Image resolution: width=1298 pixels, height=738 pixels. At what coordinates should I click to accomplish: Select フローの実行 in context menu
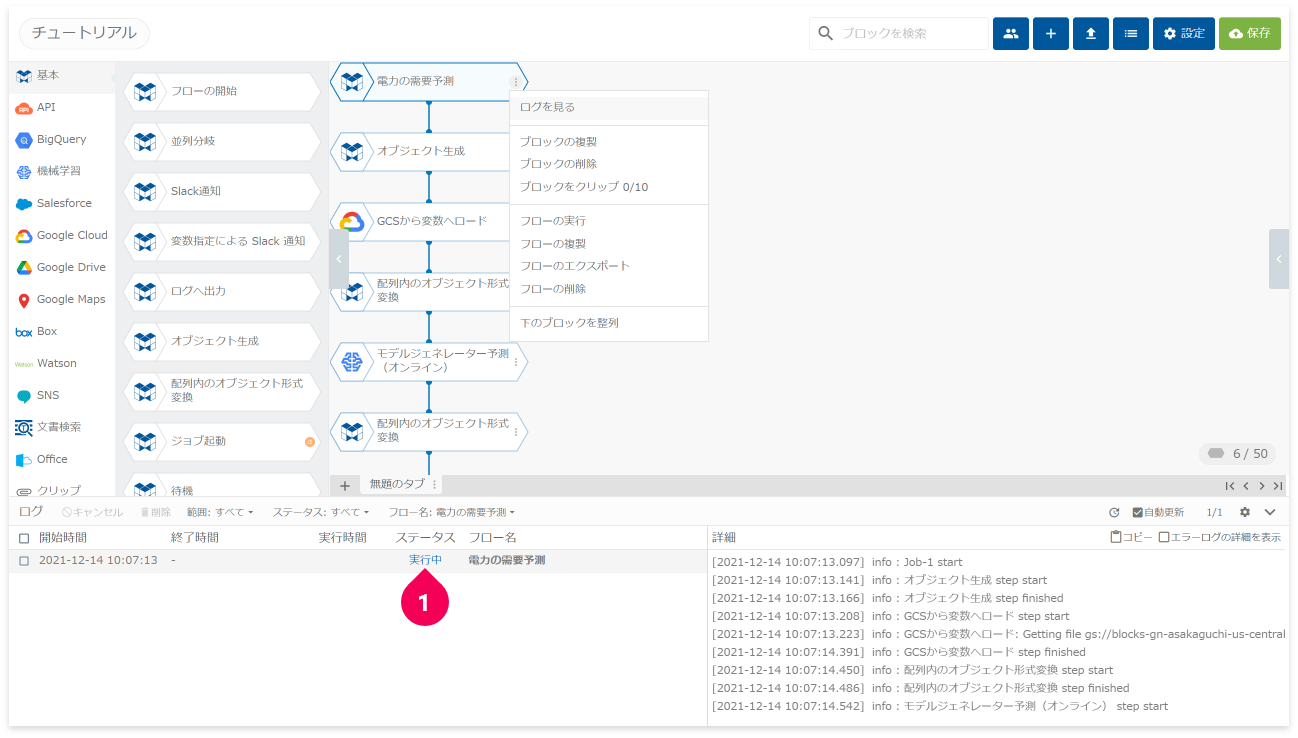tap(552, 221)
